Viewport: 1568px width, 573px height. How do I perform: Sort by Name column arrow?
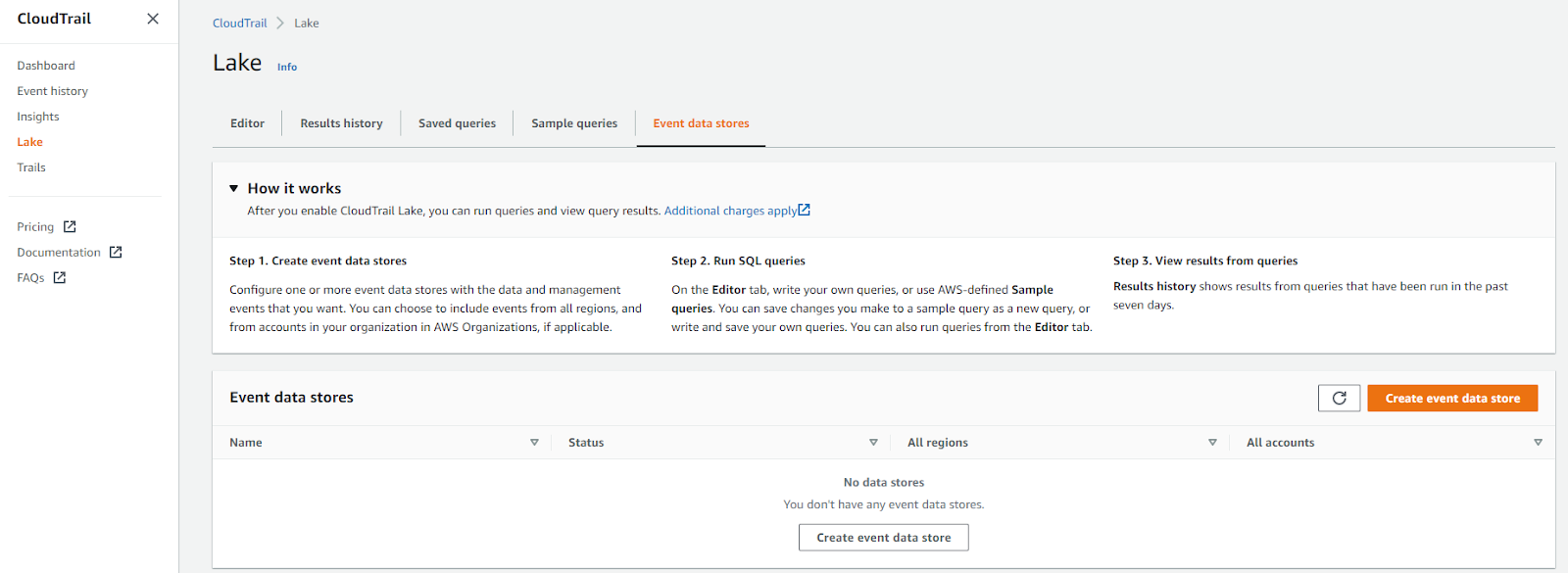(x=534, y=443)
